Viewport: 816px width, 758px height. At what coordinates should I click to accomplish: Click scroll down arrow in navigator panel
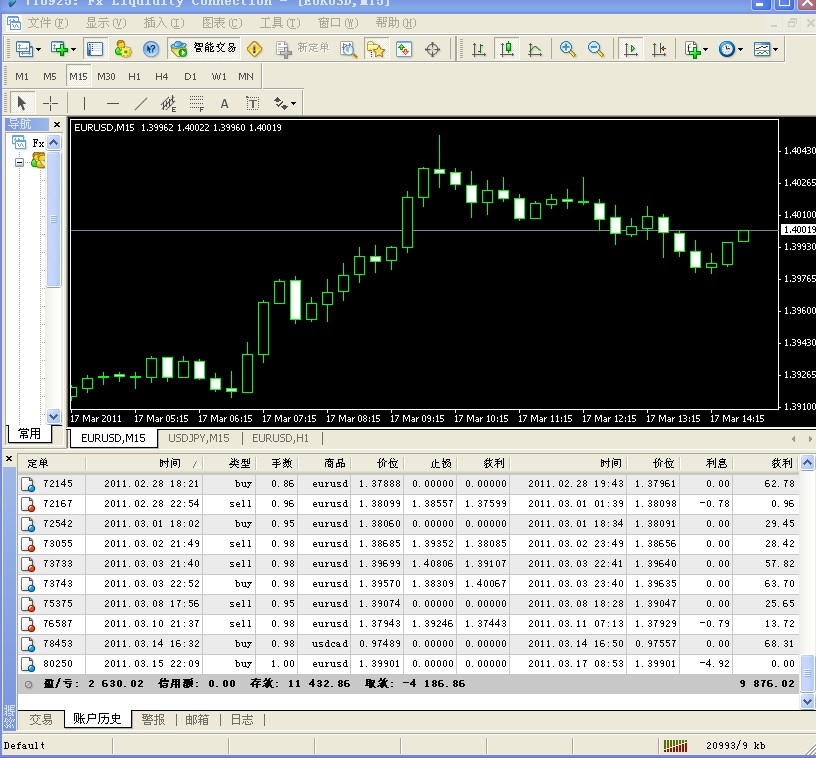pos(54,416)
